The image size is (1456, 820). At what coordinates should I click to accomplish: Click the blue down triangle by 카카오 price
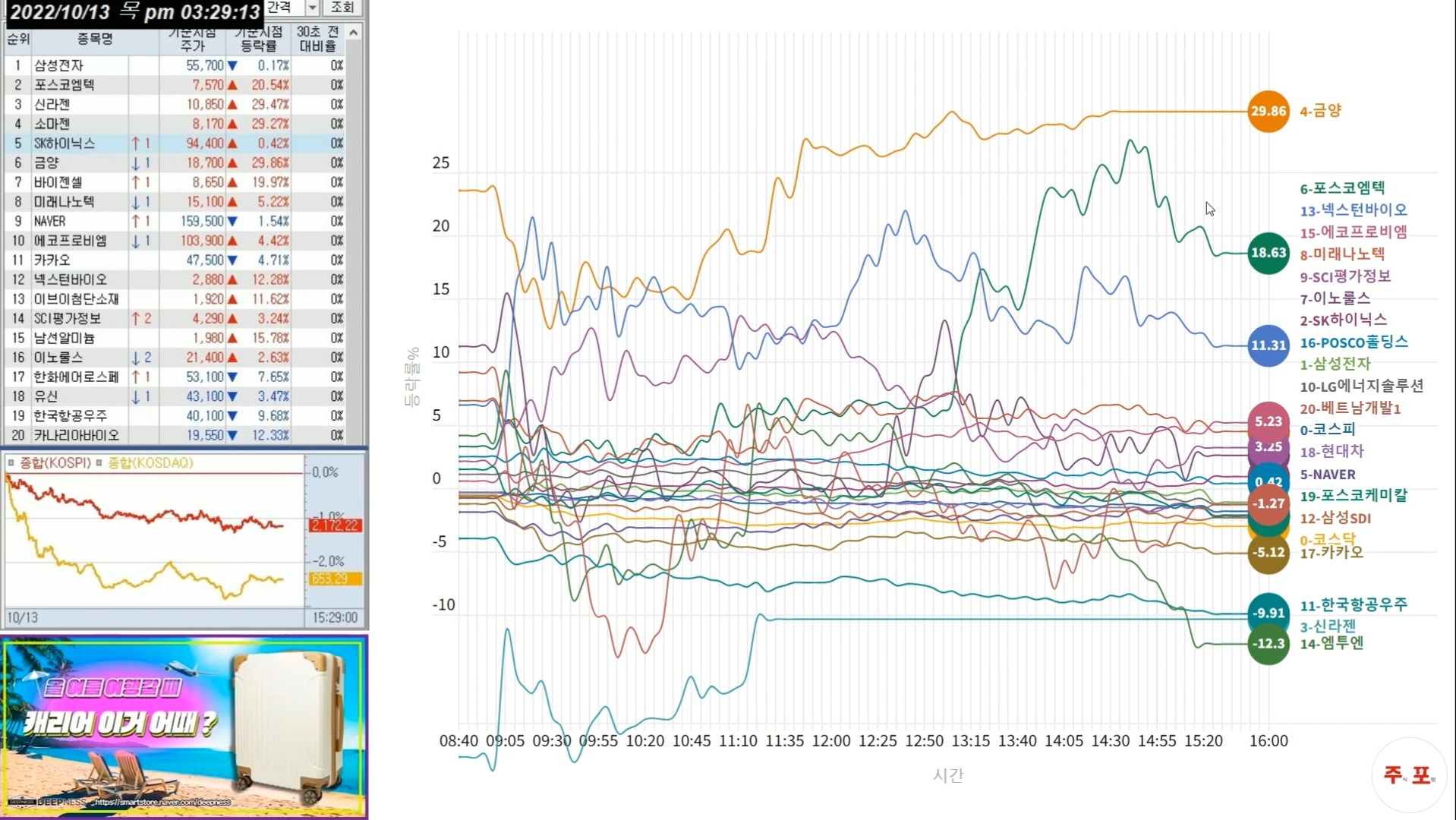click(232, 260)
